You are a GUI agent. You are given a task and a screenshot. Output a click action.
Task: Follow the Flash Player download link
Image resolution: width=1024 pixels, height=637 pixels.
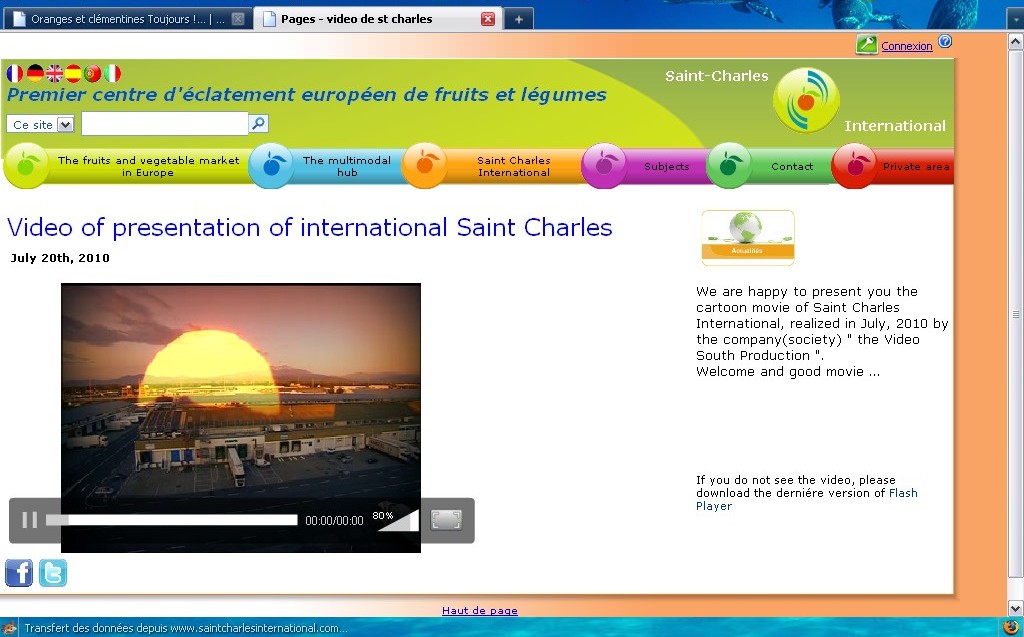[x=807, y=499]
